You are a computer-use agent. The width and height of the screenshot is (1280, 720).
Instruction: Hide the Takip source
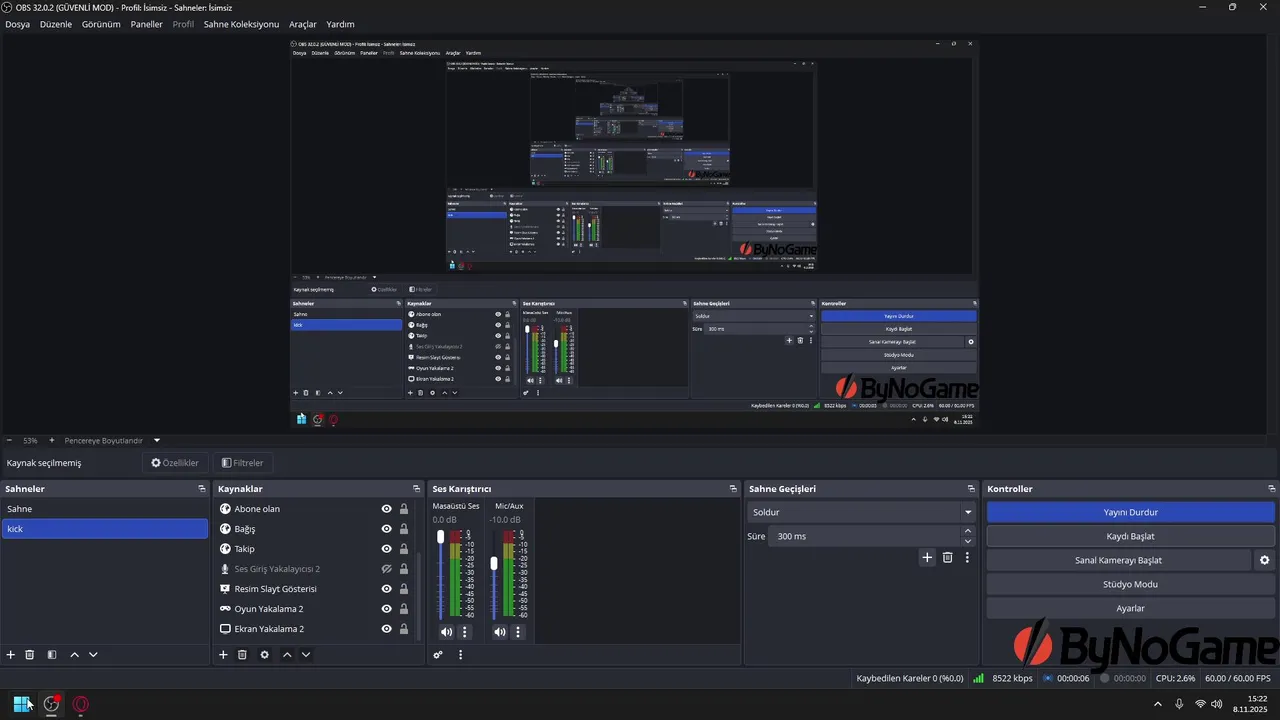386,549
